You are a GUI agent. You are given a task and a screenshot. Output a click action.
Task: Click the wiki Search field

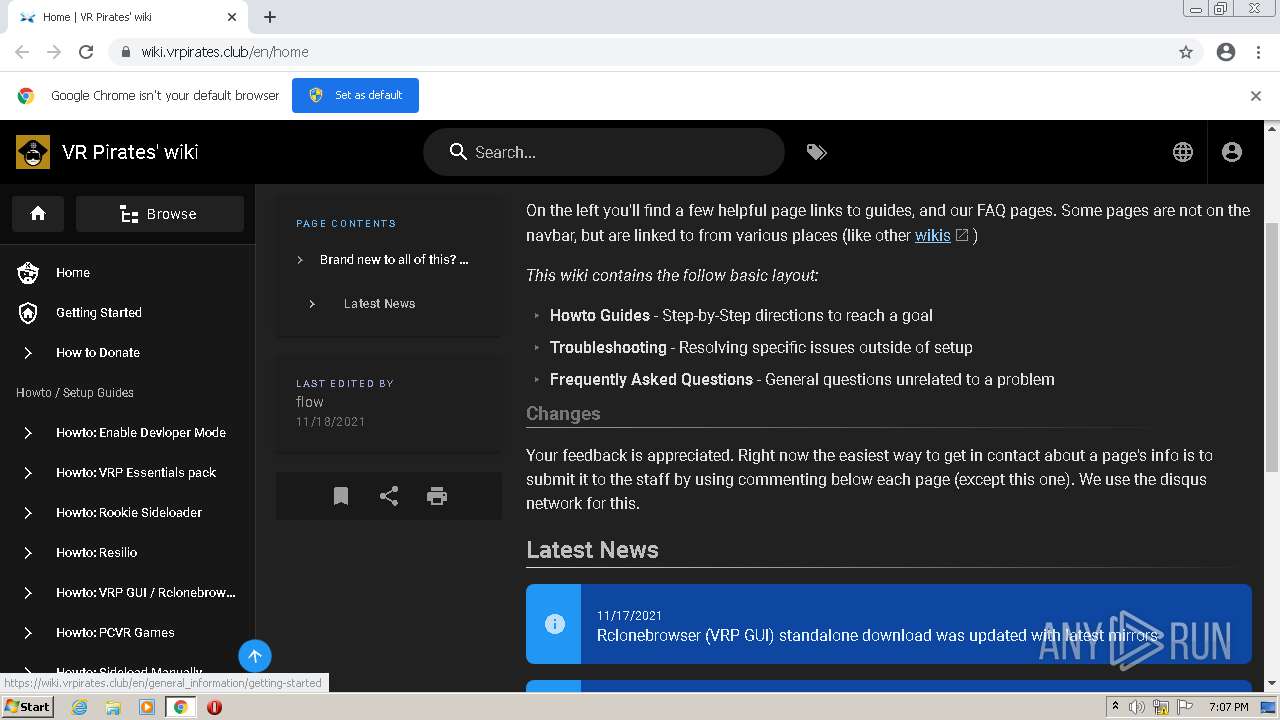pos(604,152)
